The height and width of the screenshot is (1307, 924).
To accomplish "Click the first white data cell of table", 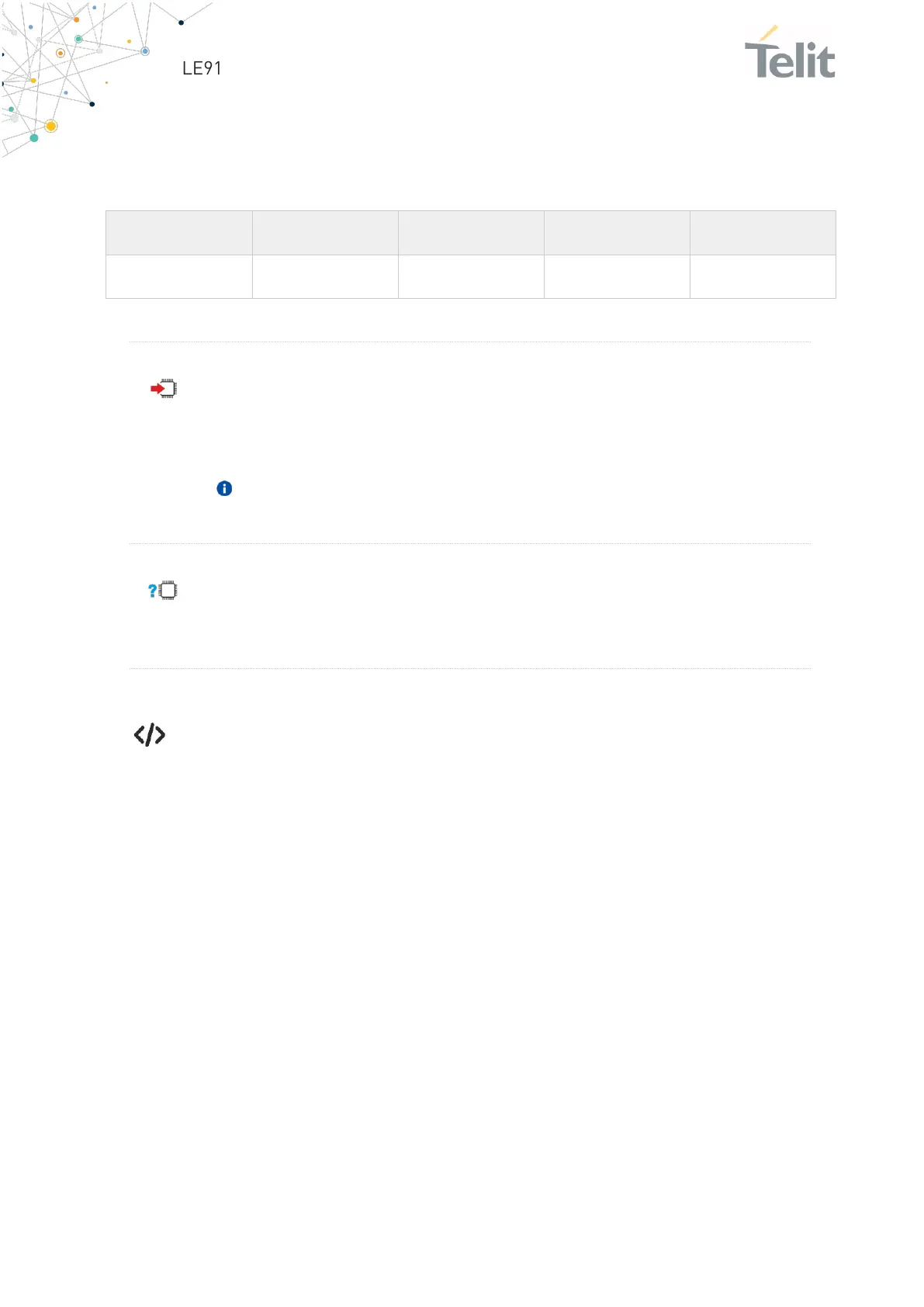I will [x=179, y=277].
